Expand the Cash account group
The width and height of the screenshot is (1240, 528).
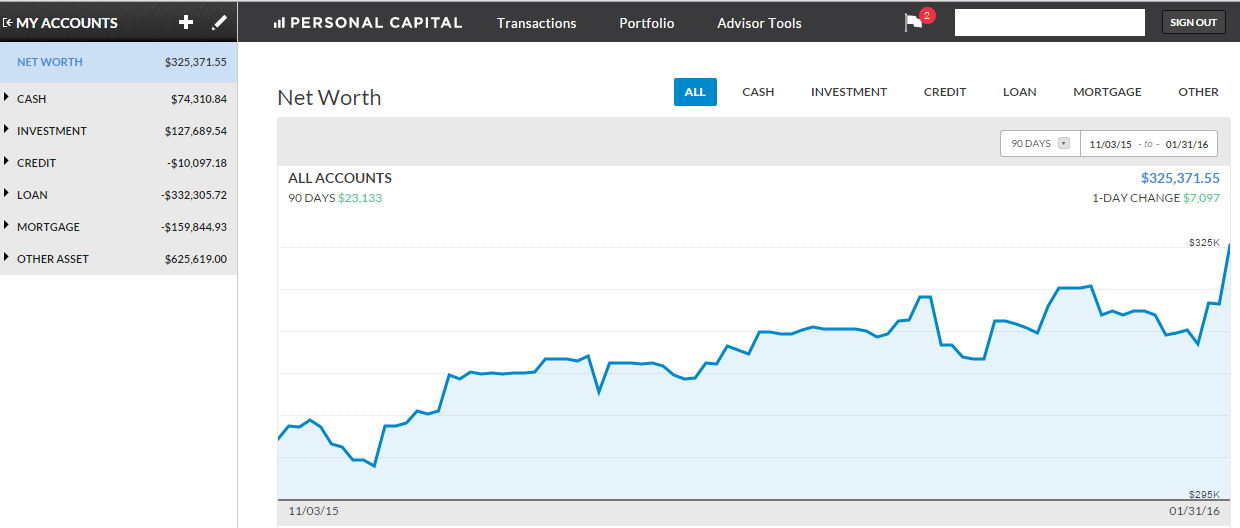click(x=7, y=98)
